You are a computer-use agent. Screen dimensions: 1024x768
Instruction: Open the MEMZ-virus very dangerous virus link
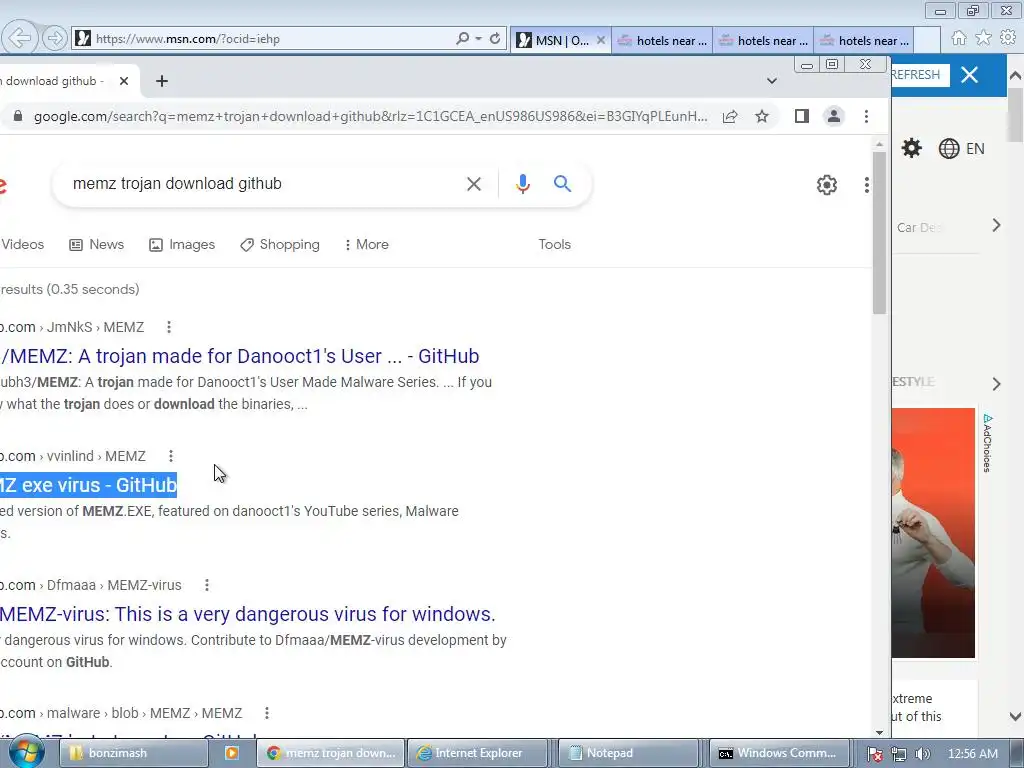248,614
